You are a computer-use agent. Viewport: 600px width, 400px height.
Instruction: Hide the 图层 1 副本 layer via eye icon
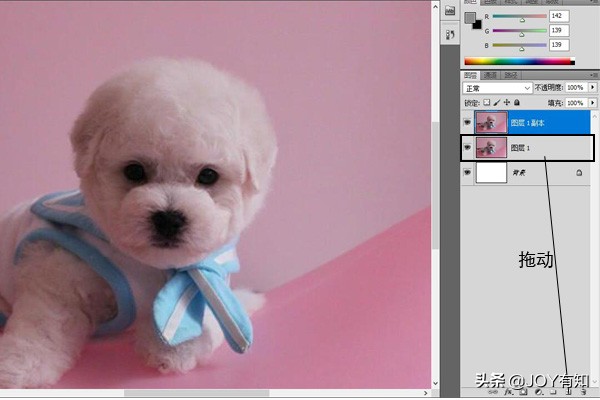(467, 122)
